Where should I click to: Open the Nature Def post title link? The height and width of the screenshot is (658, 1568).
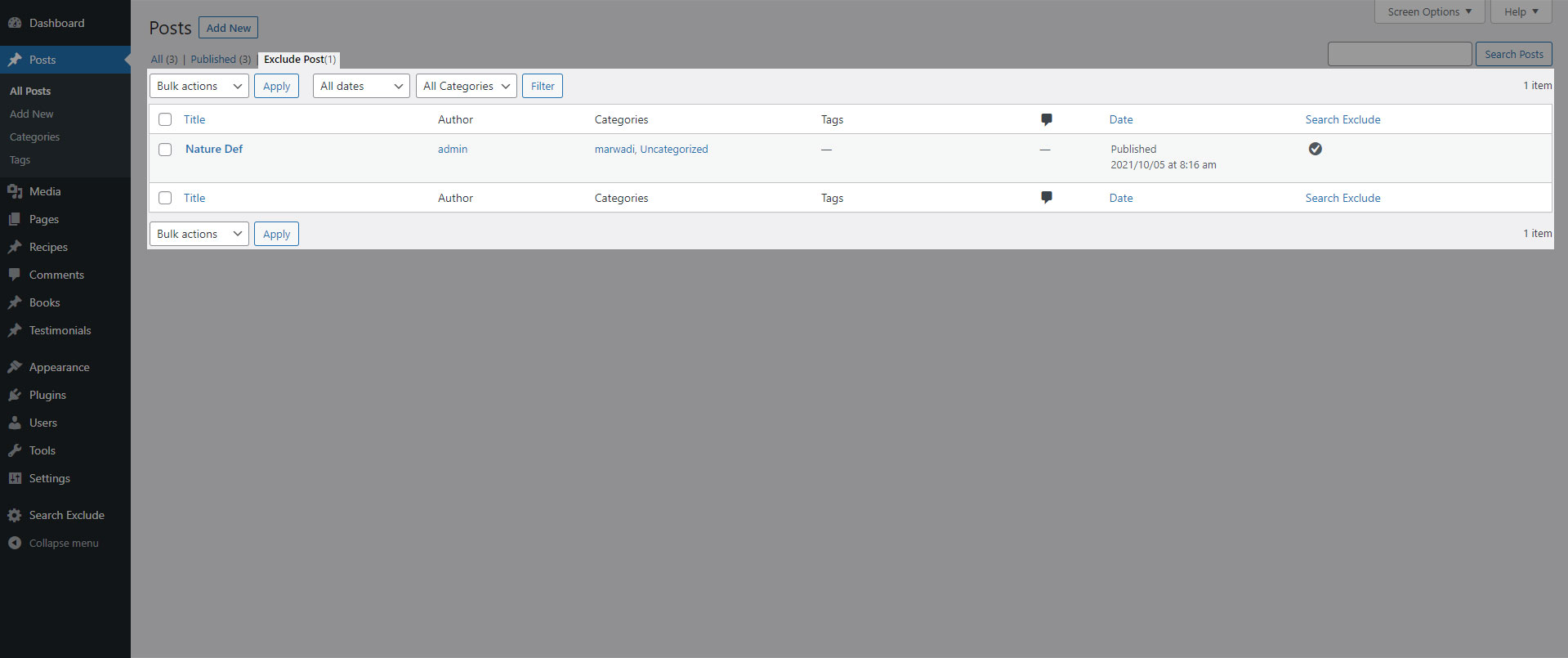point(214,149)
